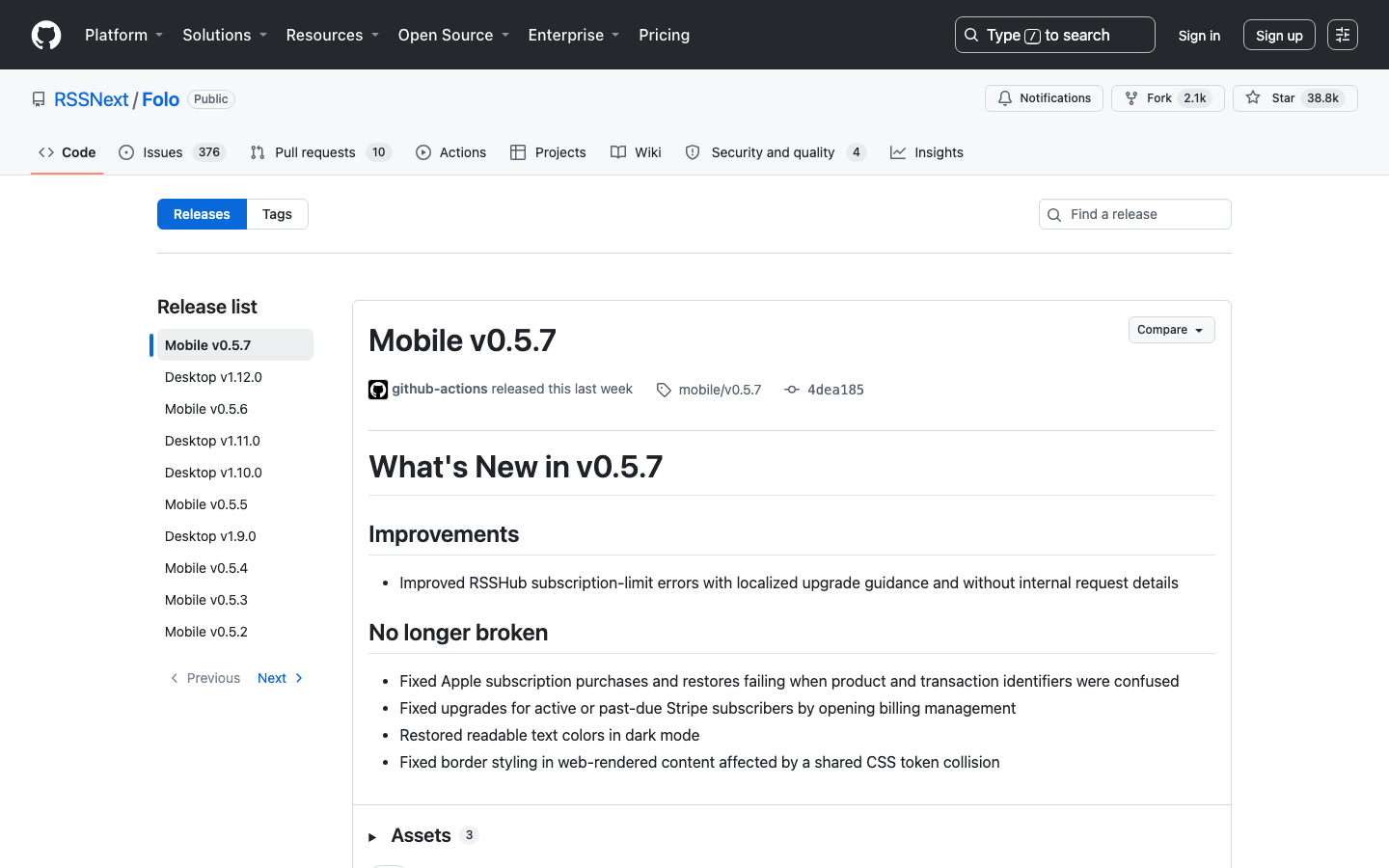Focus the Find a release input

pyautogui.click(x=1134, y=214)
